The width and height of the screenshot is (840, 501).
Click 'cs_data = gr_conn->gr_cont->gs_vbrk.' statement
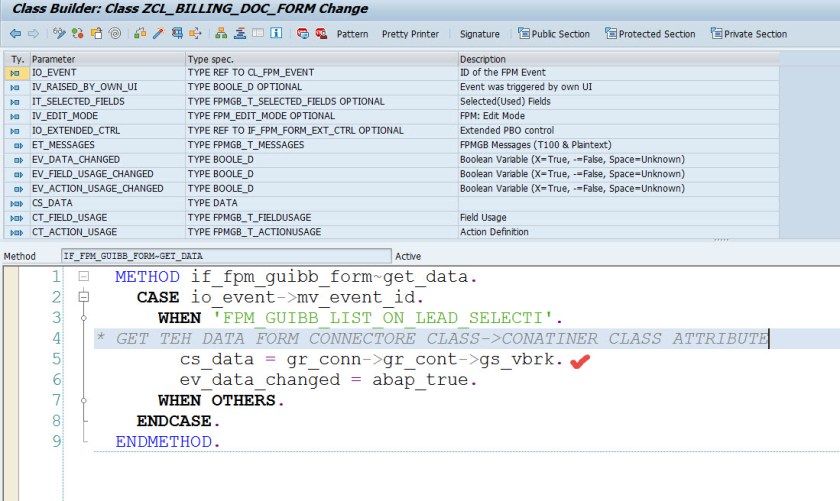pos(371,359)
